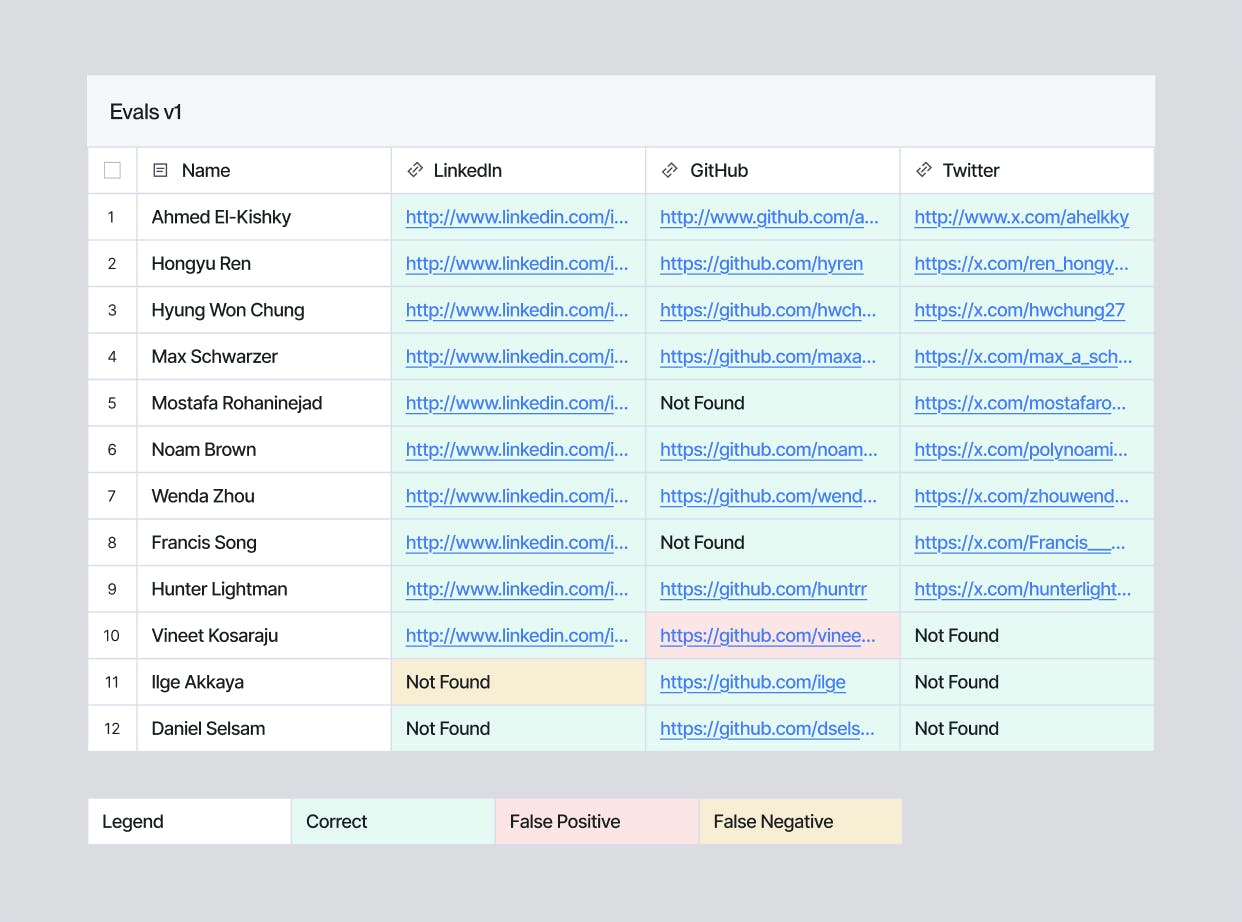The width and height of the screenshot is (1242, 922).
Task: Click row number 5 for Mostafa Rohaninejad
Action: click(x=112, y=404)
